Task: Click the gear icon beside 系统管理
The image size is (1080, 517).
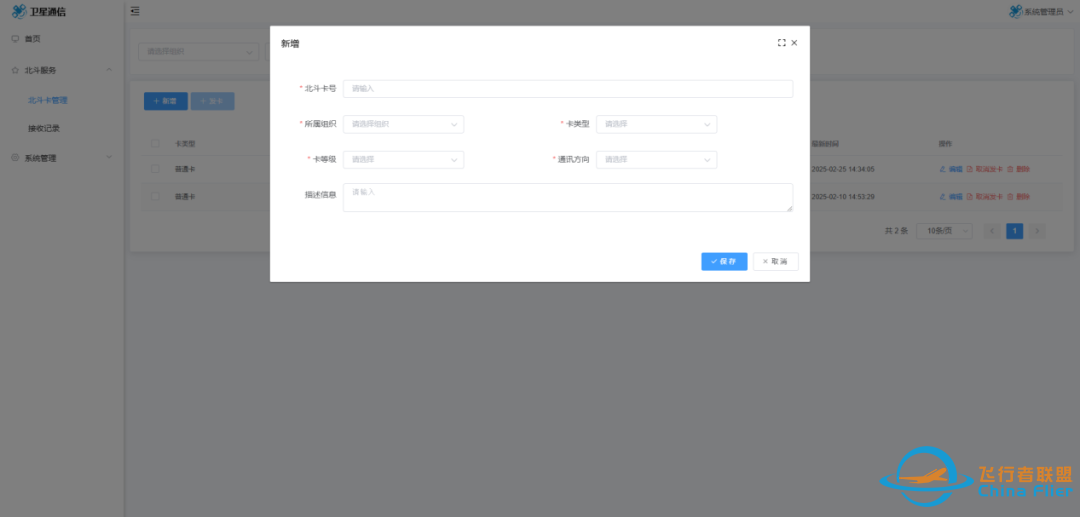Action: pos(15,158)
